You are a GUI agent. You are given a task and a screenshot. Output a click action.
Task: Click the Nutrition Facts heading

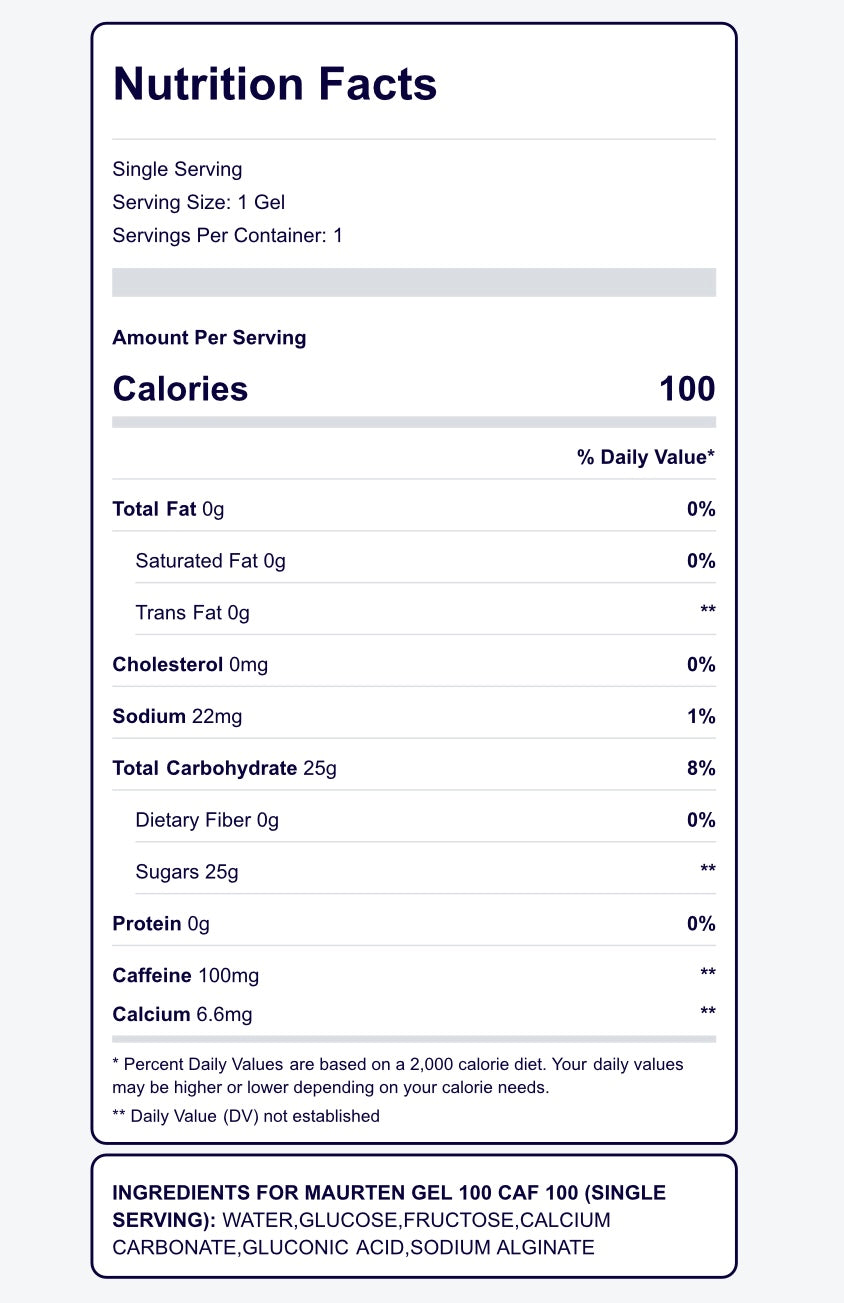(275, 84)
